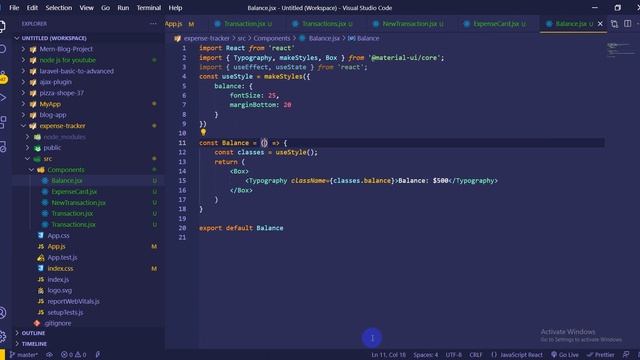
Task: Open feedback icon in status bar
Action: coord(626,355)
